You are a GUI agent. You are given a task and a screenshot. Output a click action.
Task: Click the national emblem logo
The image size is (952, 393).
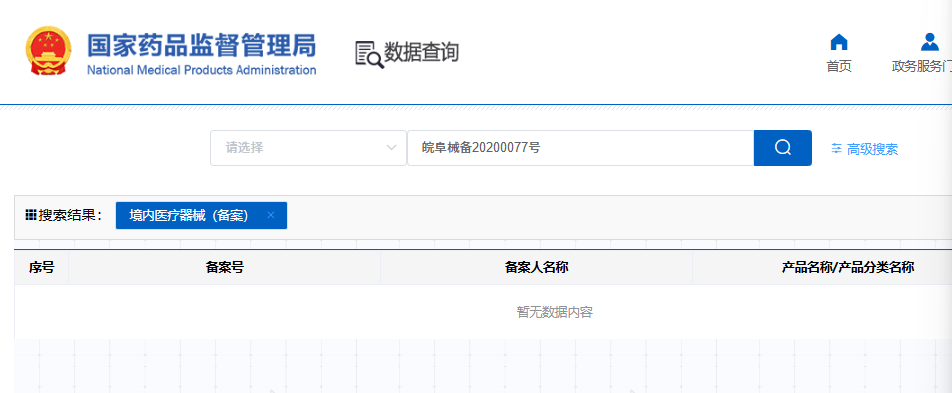[48, 51]
